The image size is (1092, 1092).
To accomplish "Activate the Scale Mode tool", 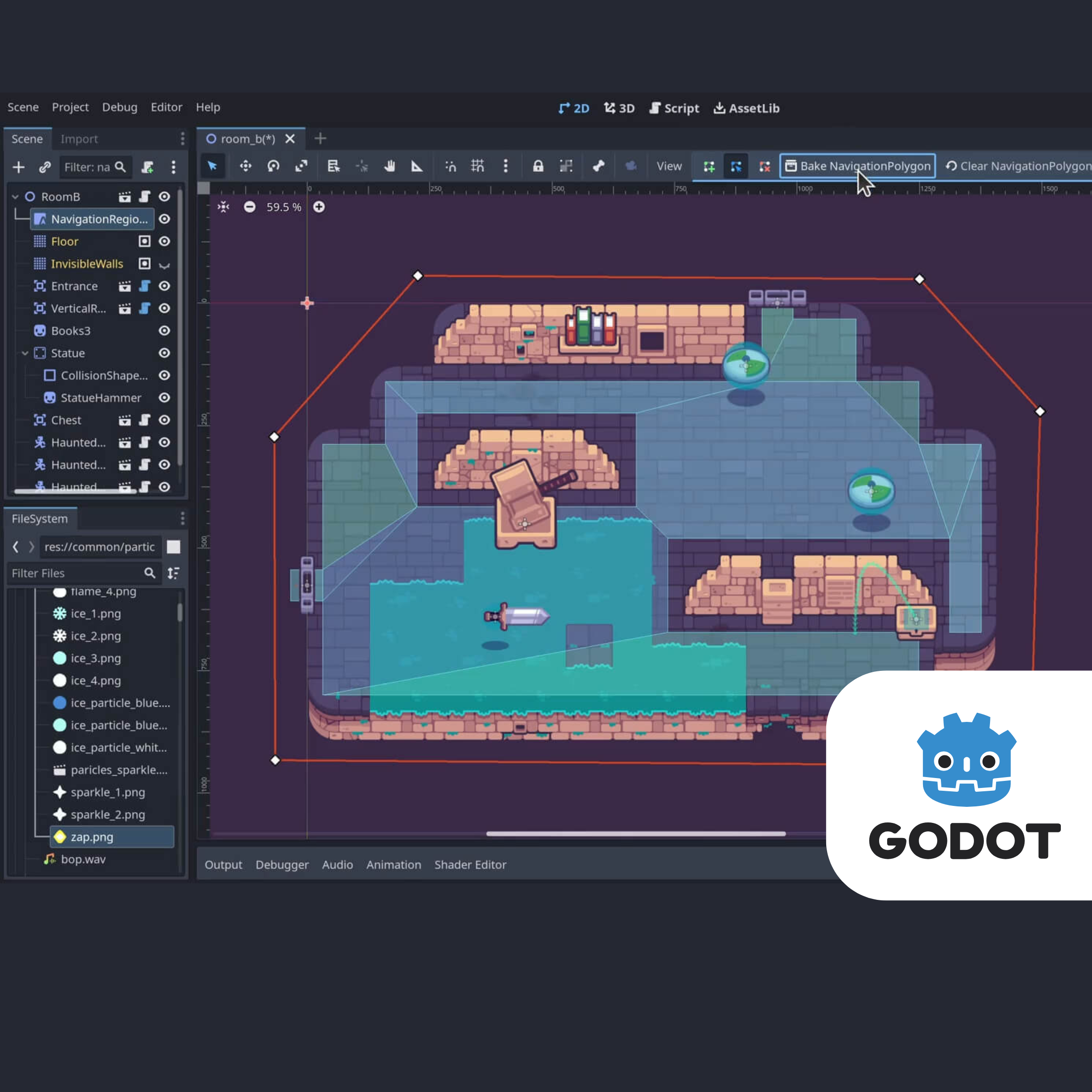I will 301,166.
